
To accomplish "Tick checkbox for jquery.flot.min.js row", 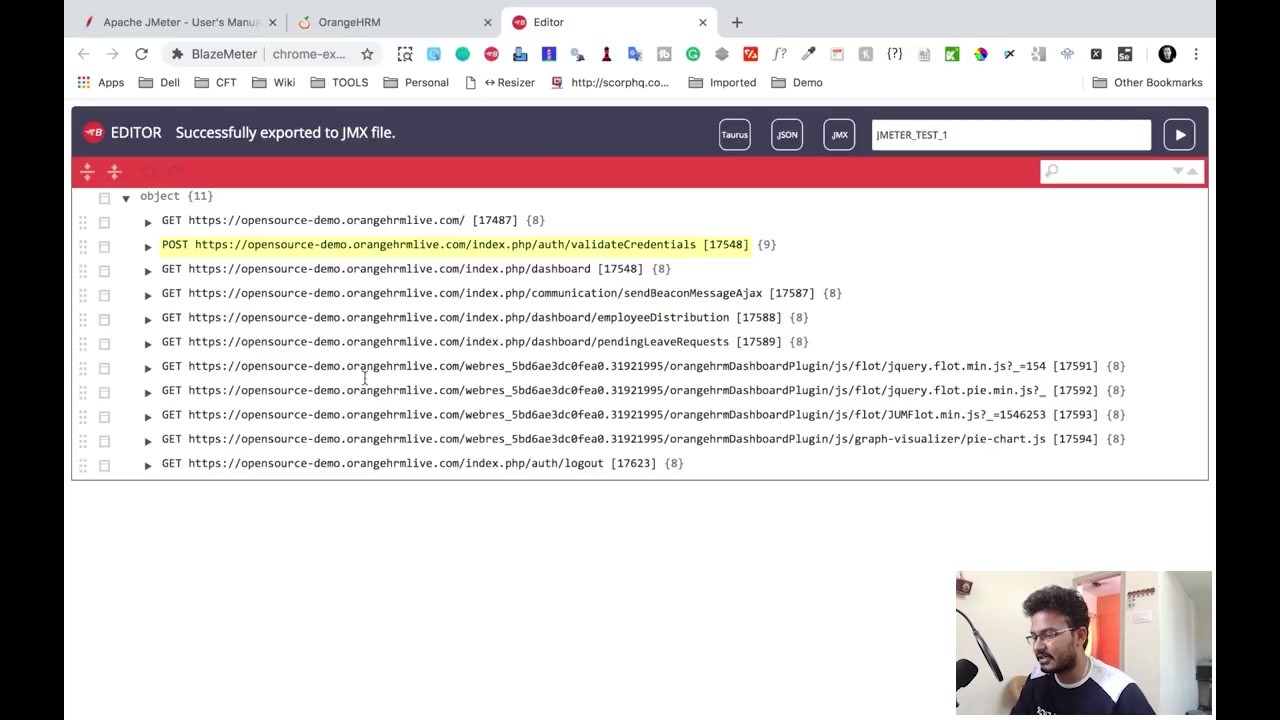I will point(104,368).
